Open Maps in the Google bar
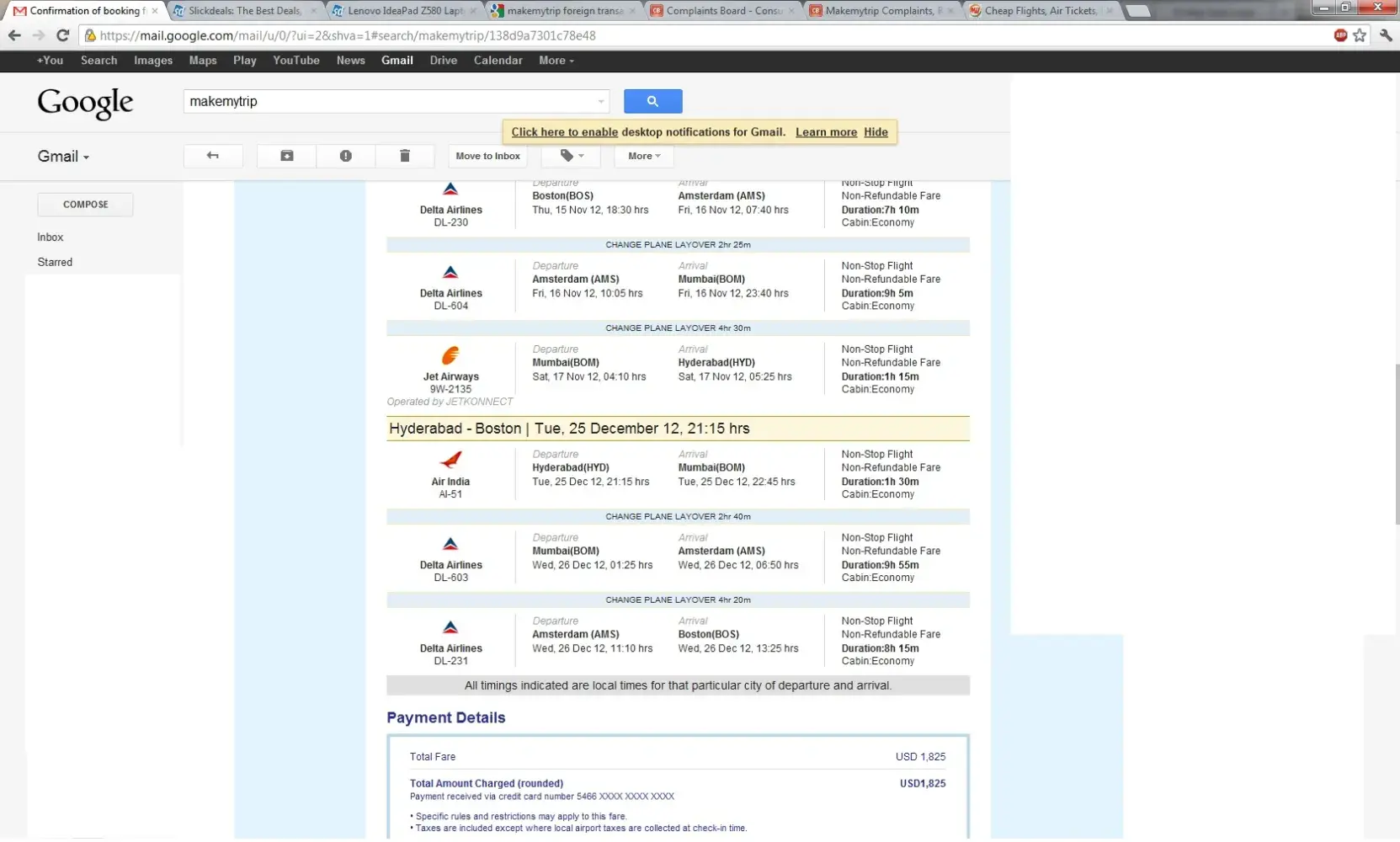 [203, 61]
